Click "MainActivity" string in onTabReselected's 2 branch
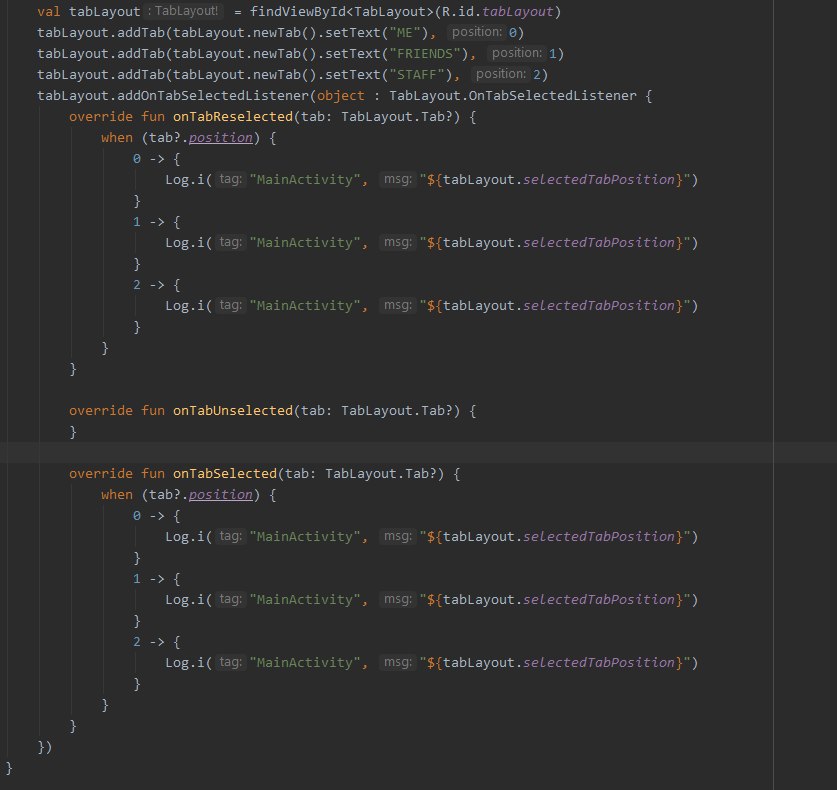 click(x=305, y=305)
